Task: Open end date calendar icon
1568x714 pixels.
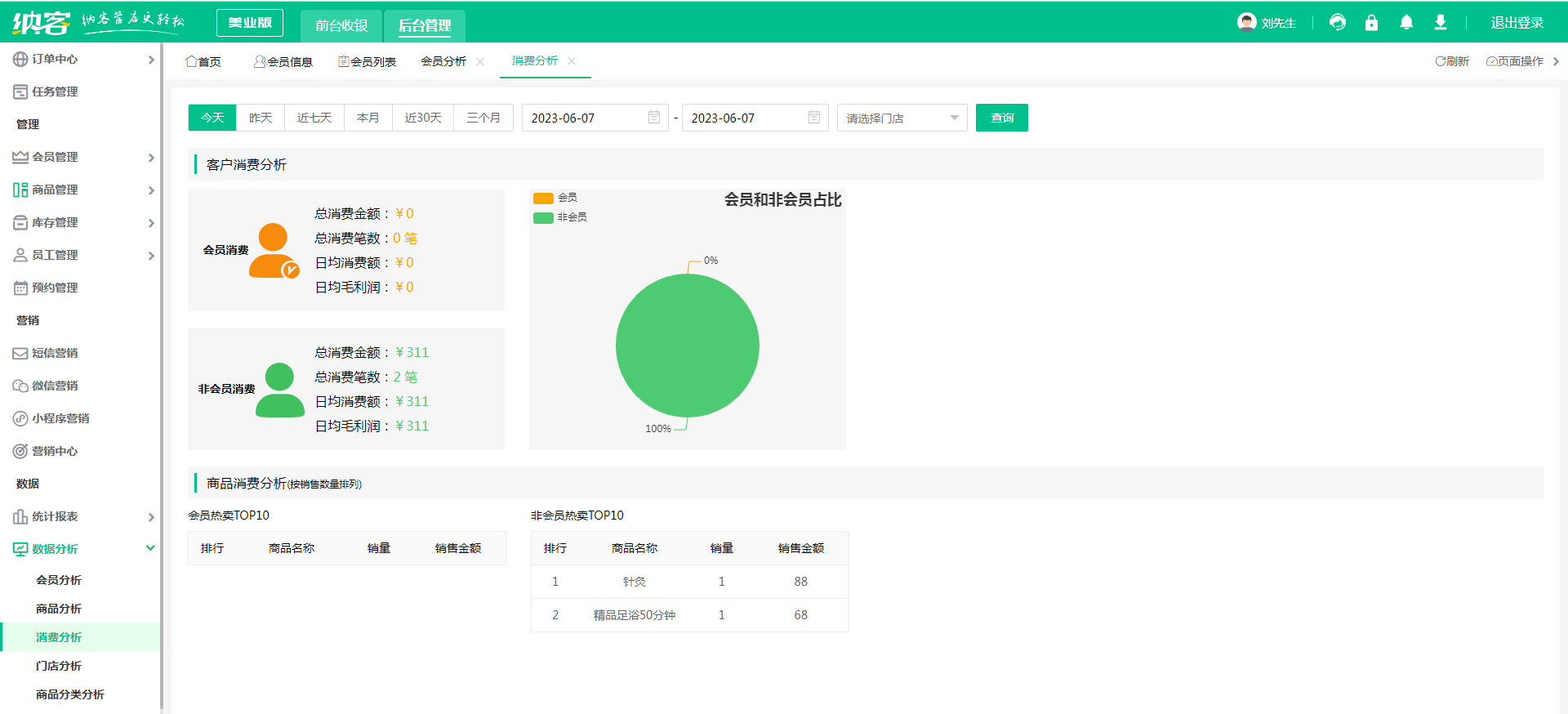Action: pyautogui.click(x=813, y=118)
